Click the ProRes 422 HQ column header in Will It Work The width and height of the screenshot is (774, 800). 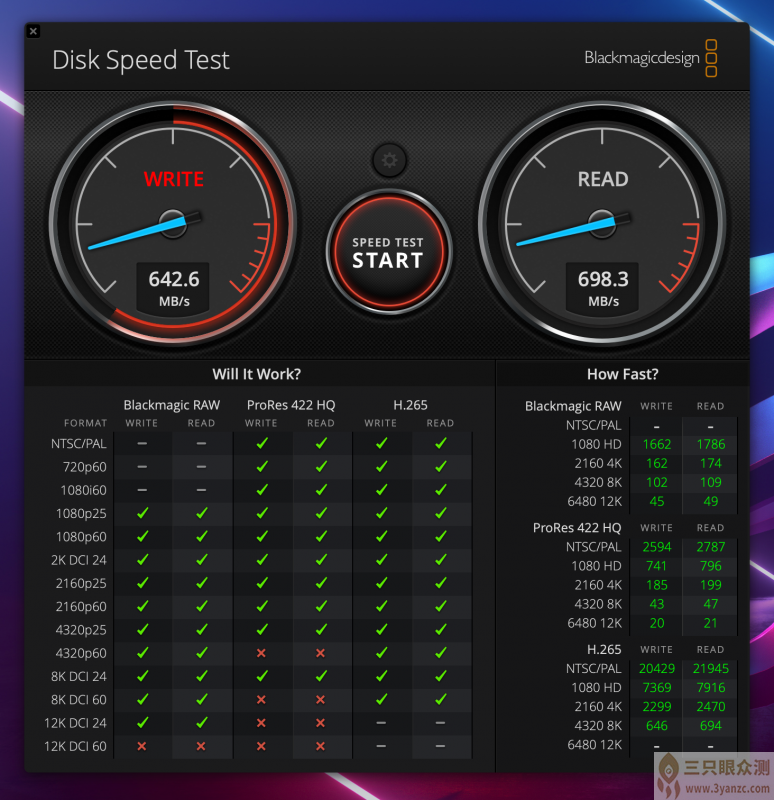click(291, 405)
